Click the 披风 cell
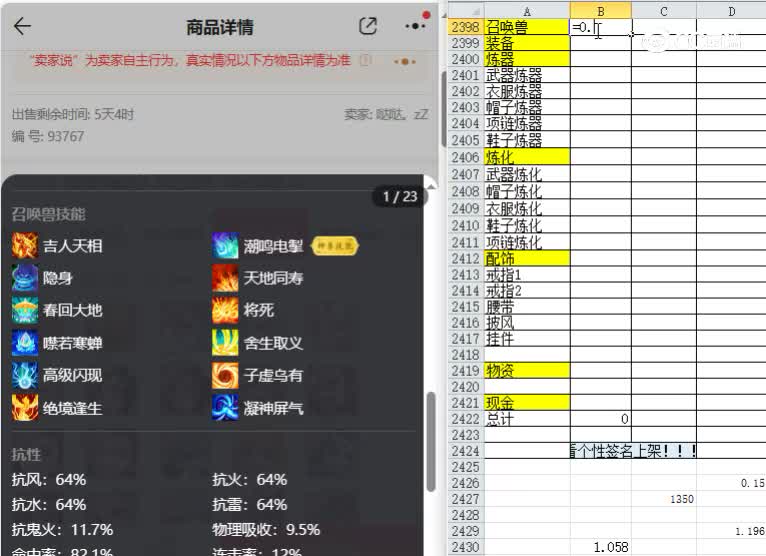The width and height of the screenshot is (766, 556). (x=527, y=322)
